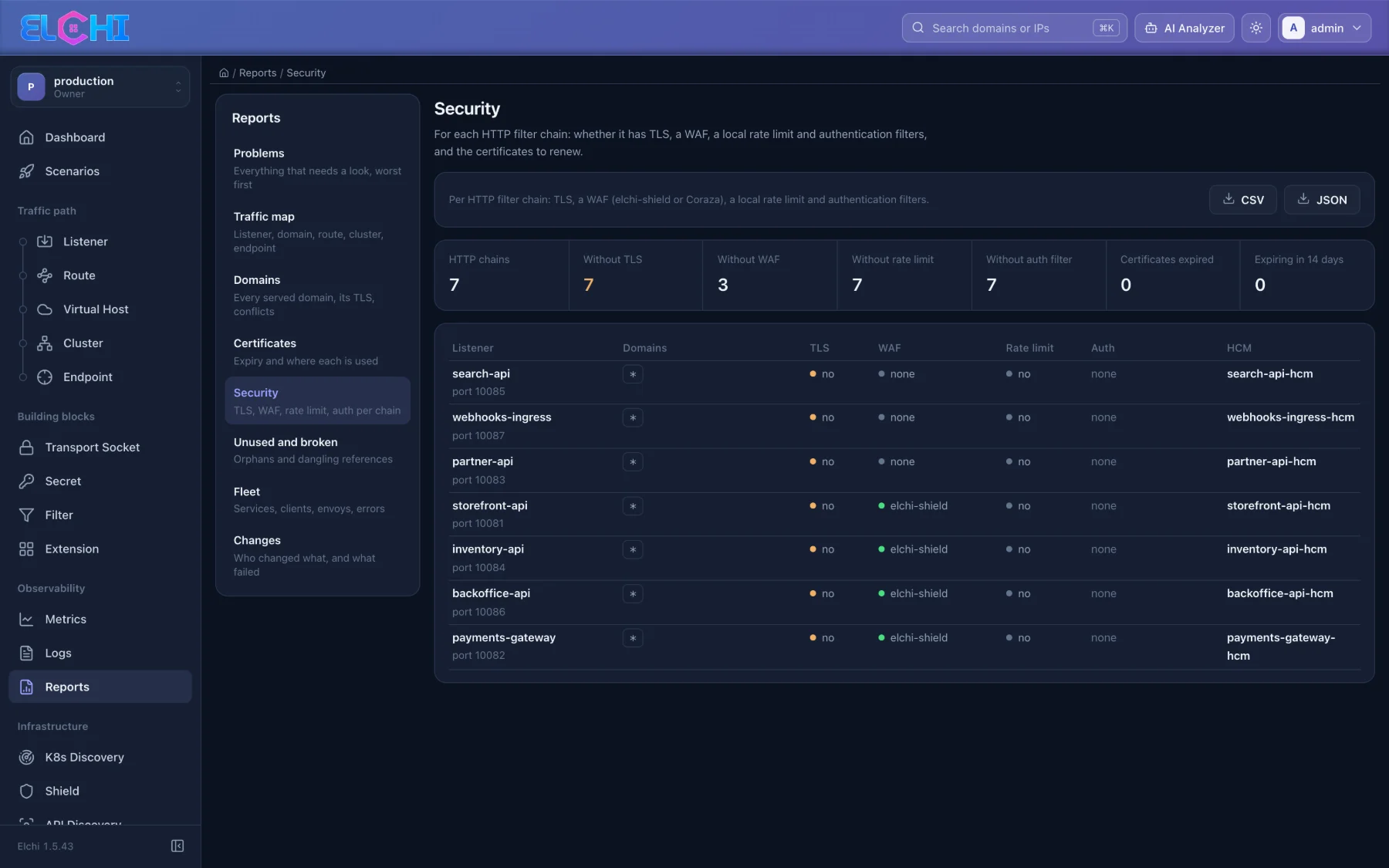Open the inventory-api-hcm link
This screenshot has width=1389, height=868.
[x=1276, y=549]
